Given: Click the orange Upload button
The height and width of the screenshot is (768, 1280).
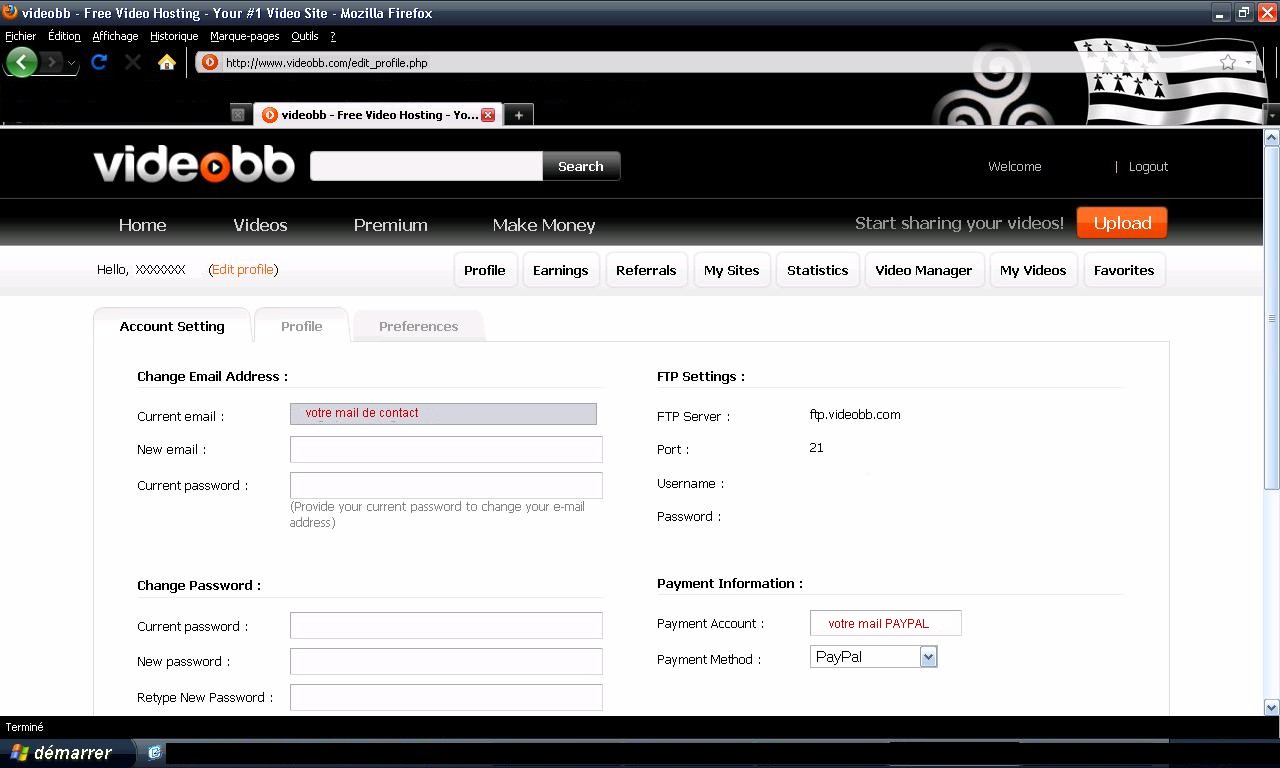Looking at the screenshot, I should click(x=1122, y=223).
